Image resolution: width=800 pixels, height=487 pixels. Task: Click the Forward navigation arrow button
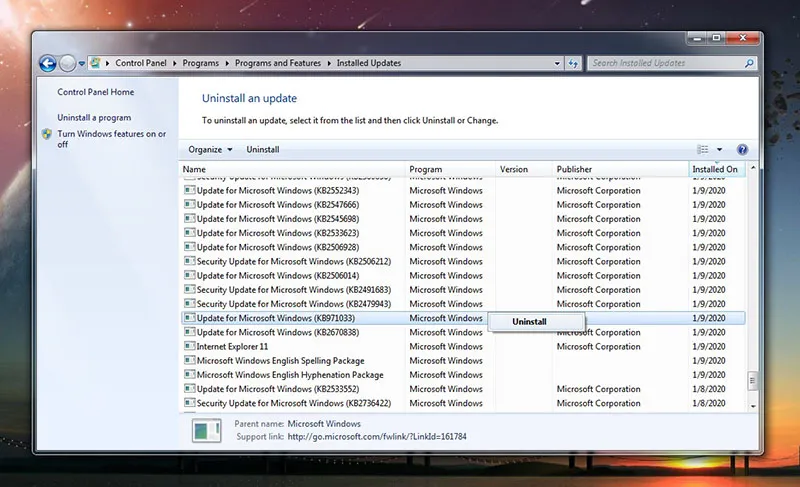click(x=68, y=63)
